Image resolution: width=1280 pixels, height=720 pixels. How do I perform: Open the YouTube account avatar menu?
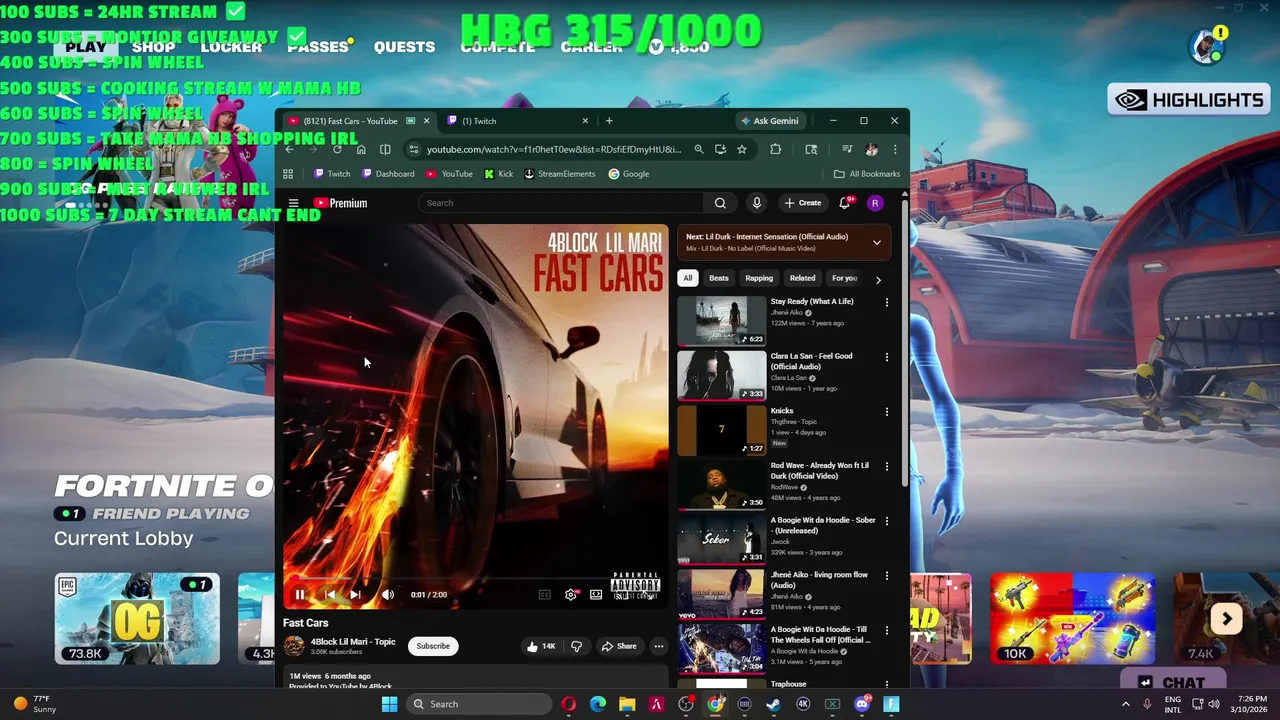point(875,203)
